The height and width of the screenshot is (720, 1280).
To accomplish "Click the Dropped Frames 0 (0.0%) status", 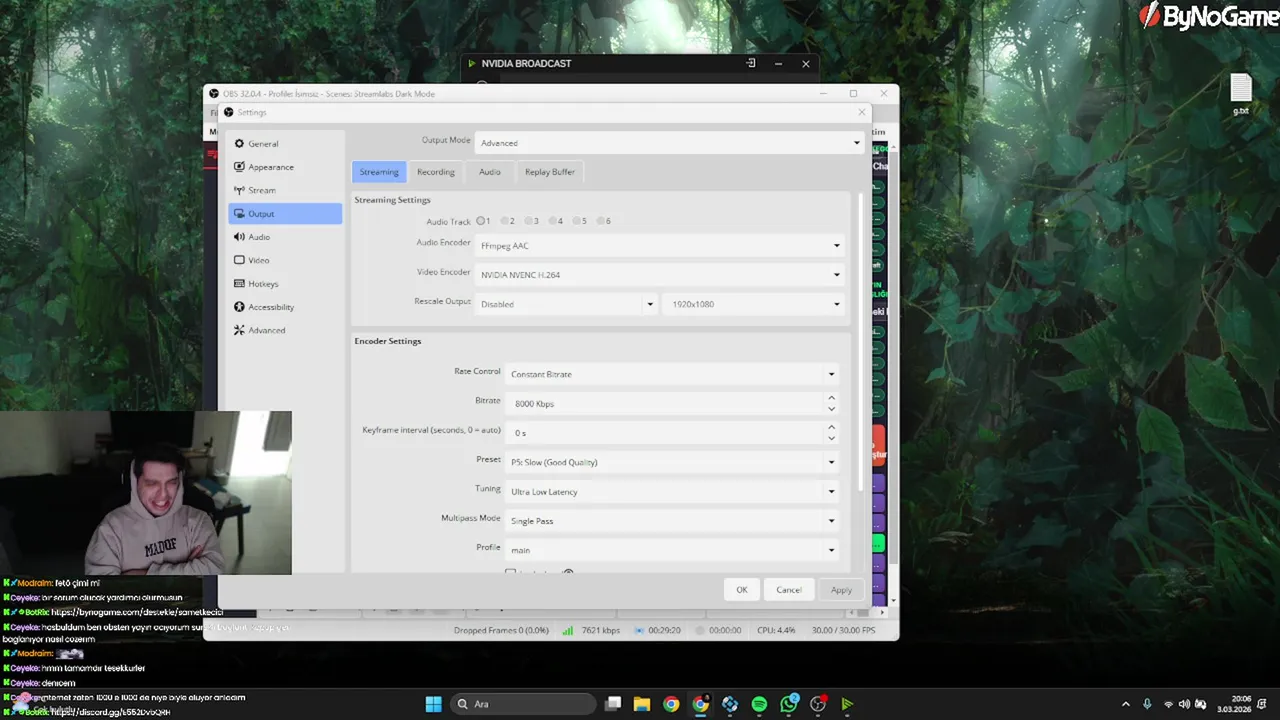I will point(501,631).
